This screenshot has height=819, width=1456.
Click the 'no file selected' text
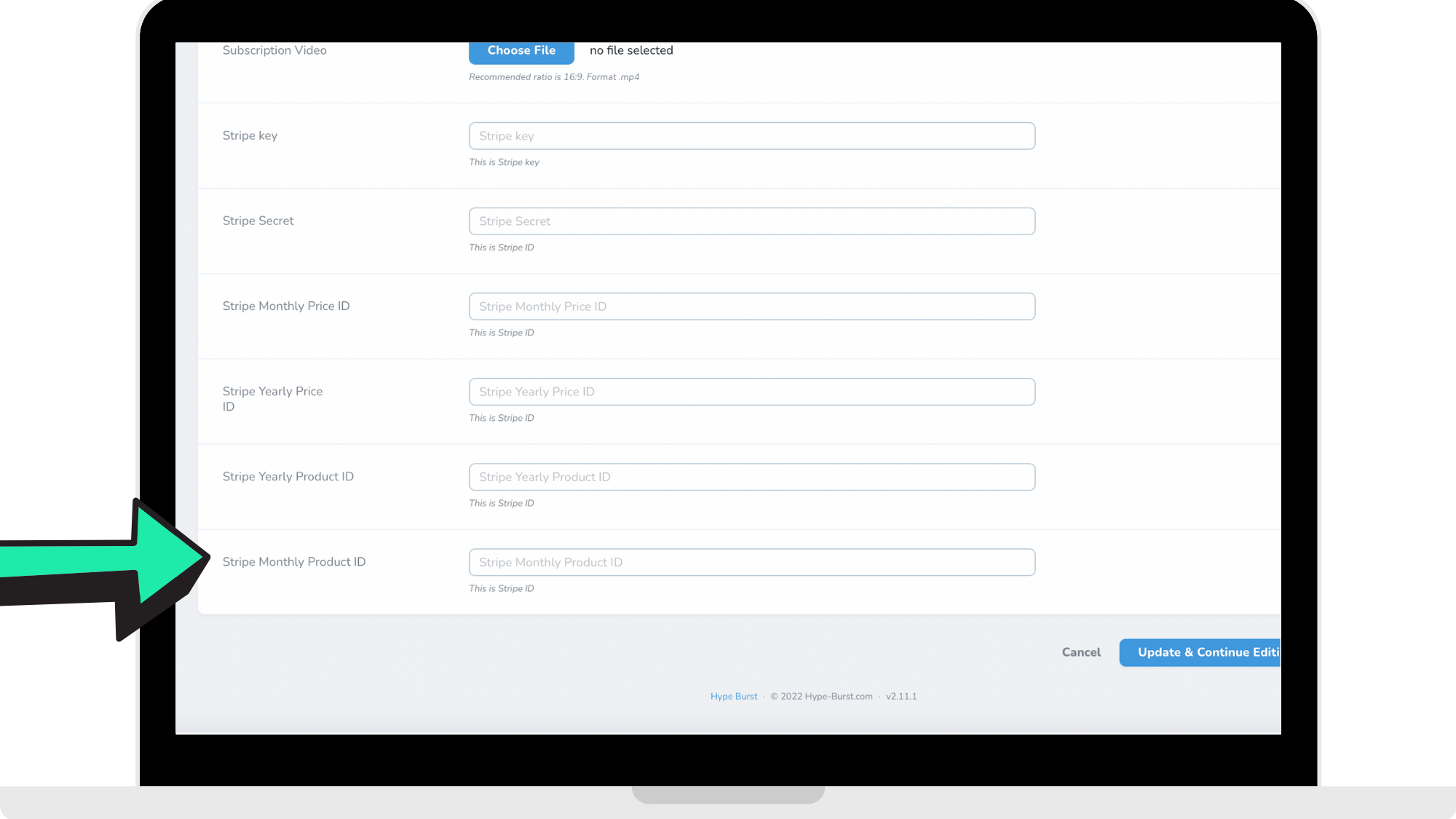(x=631, y=50)
